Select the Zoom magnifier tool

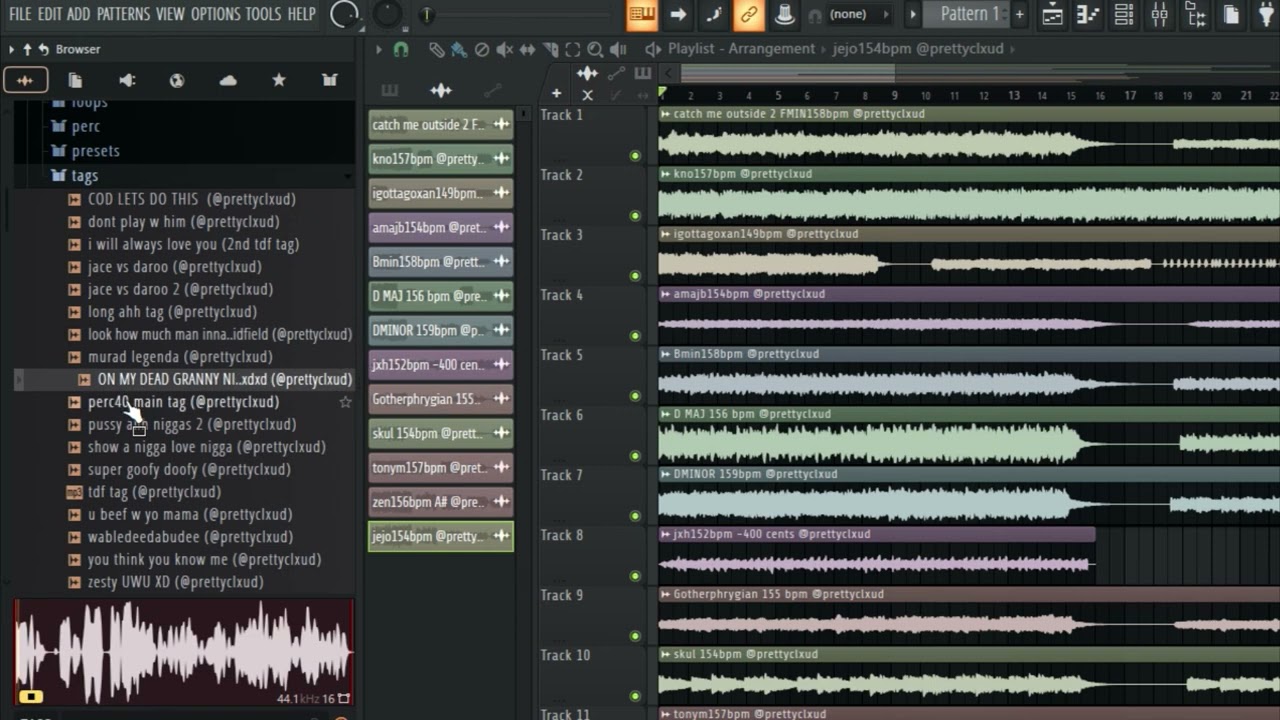tap(595, 49)
